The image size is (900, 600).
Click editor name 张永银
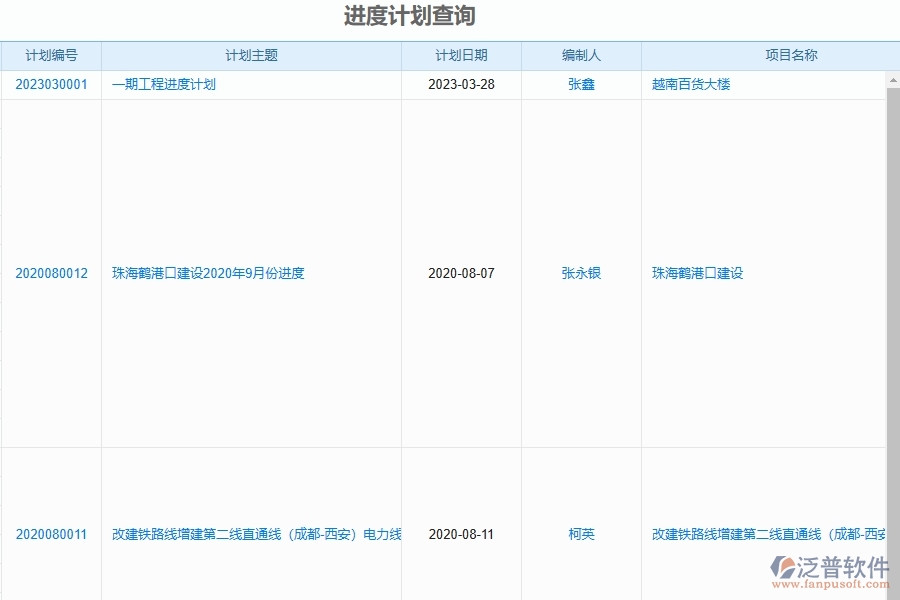tap(581, 272)
